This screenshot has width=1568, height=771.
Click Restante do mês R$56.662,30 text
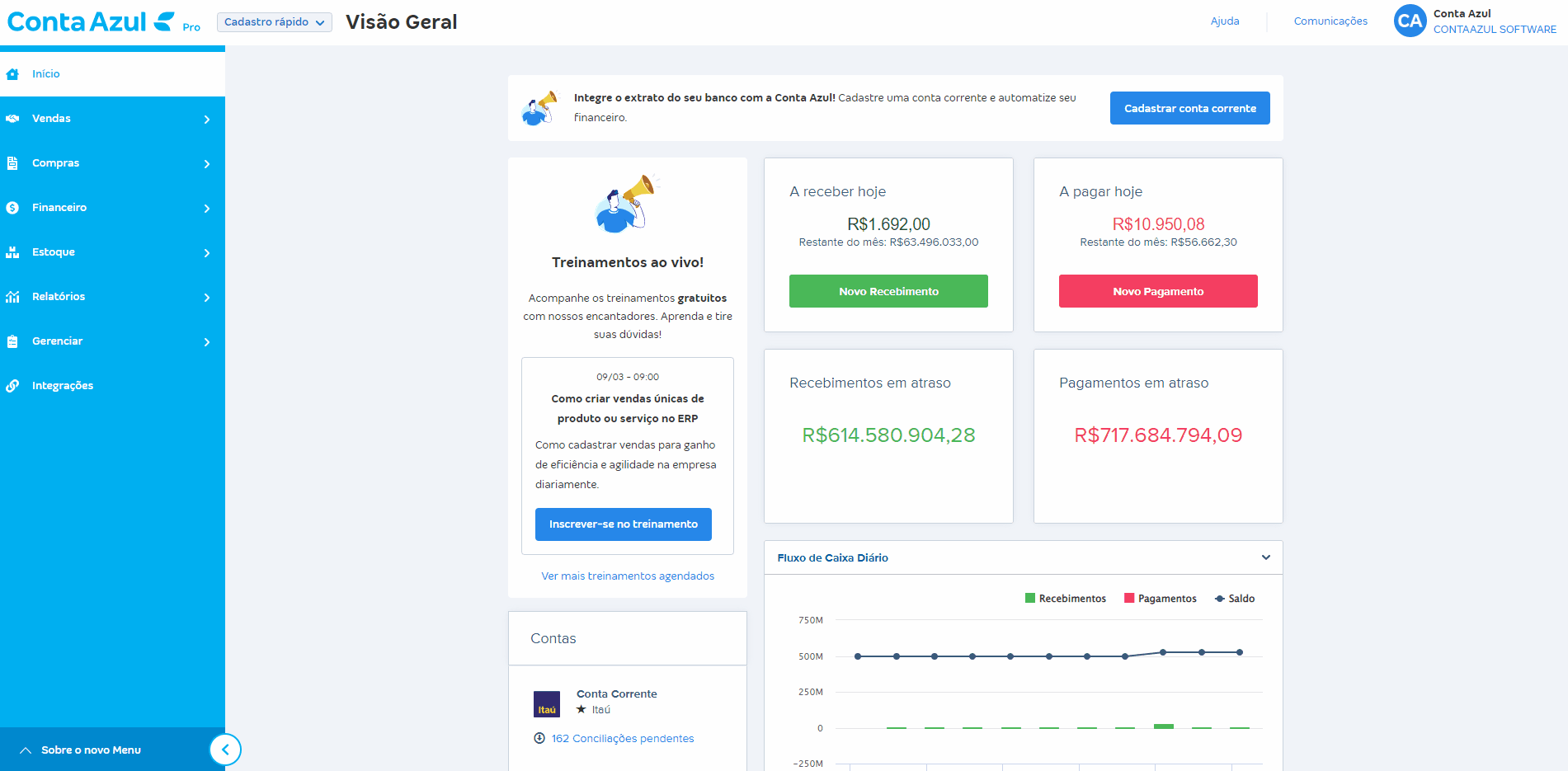pyautogui.click(x=1158, y=242)
